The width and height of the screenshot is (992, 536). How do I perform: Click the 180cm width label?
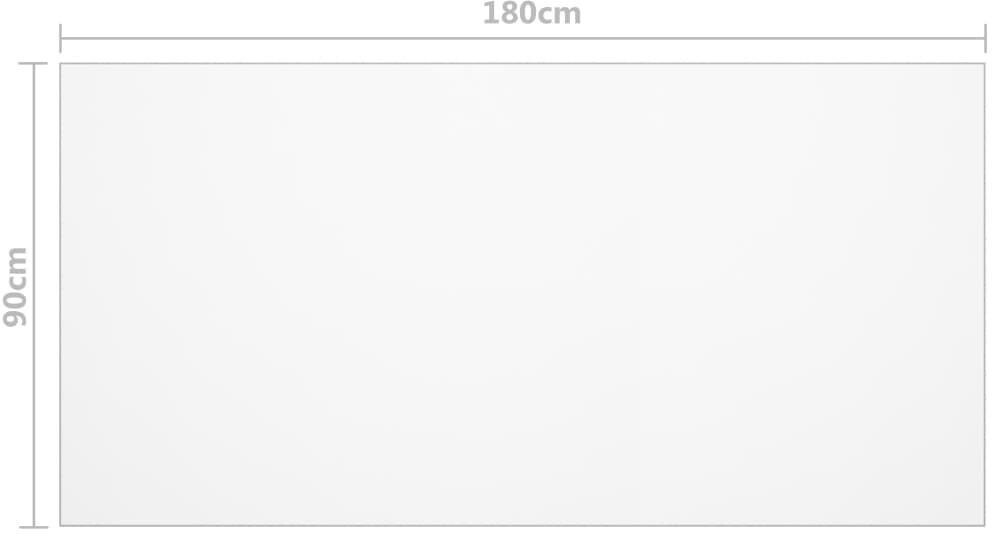(531, 14)
